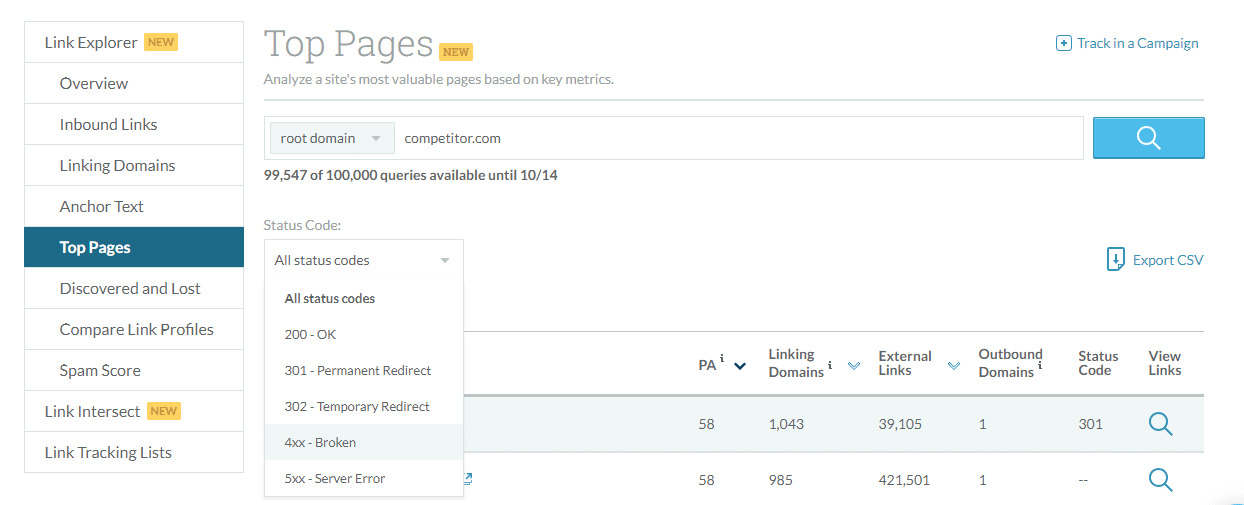Click the Export CSV download icon
Viewport: 1244px width, 505px height.
(1115, 260)
